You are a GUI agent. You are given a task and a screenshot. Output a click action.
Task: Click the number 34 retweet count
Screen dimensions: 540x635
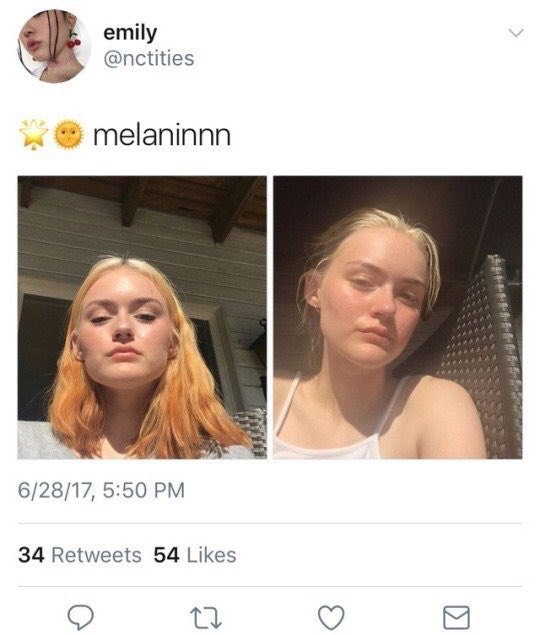pyautogui.click(x=31, y=555)
